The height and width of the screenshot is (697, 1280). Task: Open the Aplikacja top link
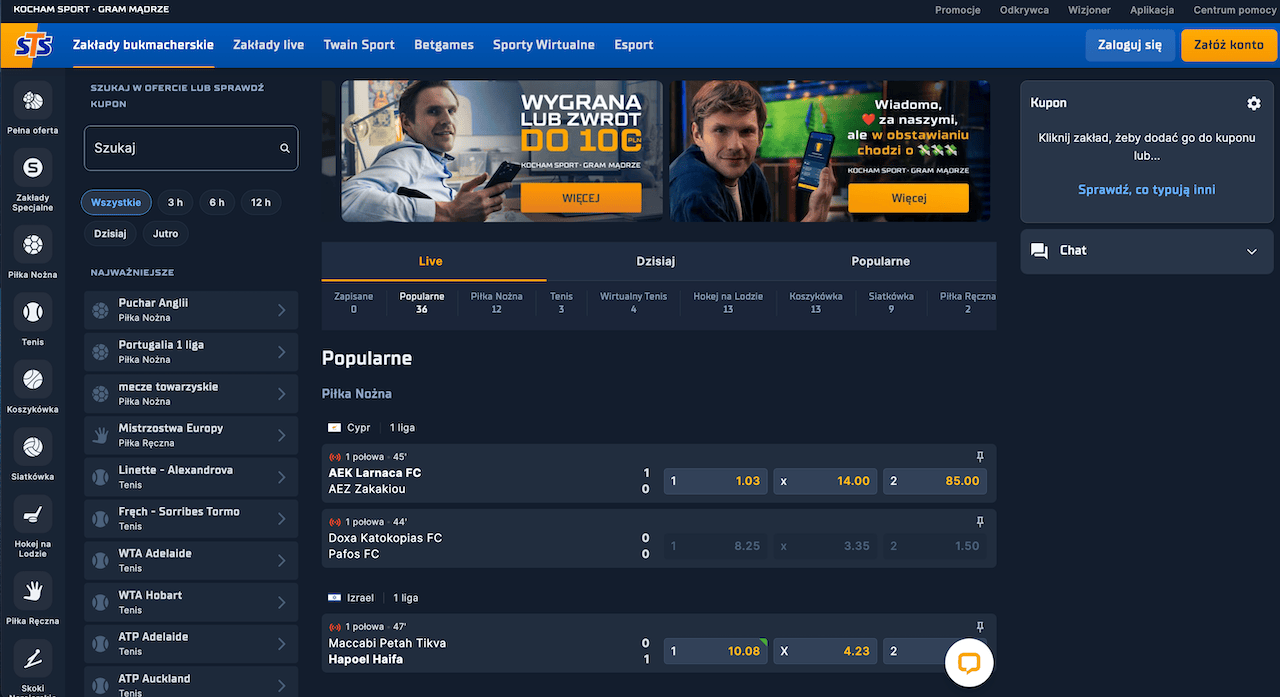coord(1152,10)
